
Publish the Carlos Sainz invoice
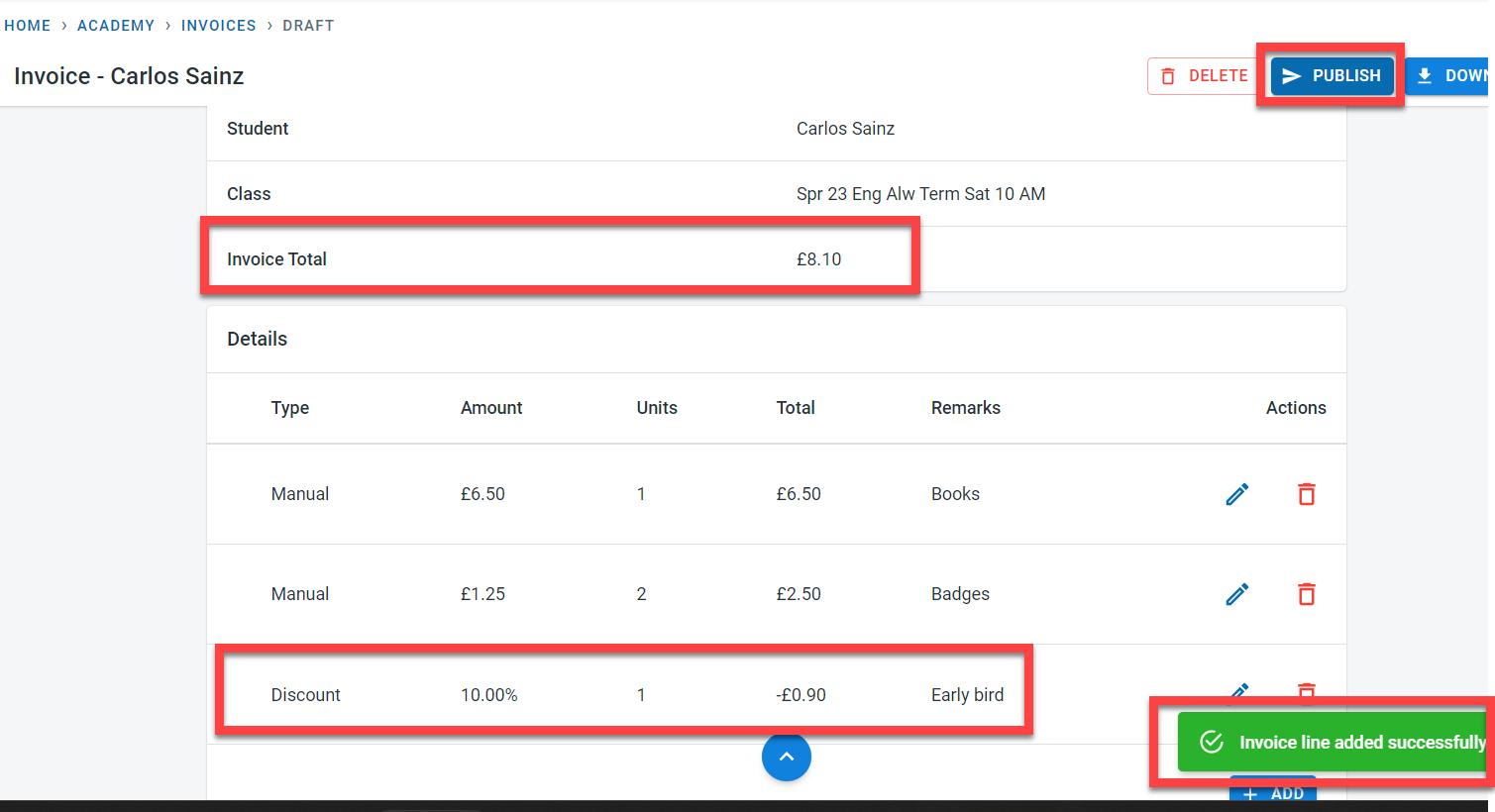point(1332,76)
